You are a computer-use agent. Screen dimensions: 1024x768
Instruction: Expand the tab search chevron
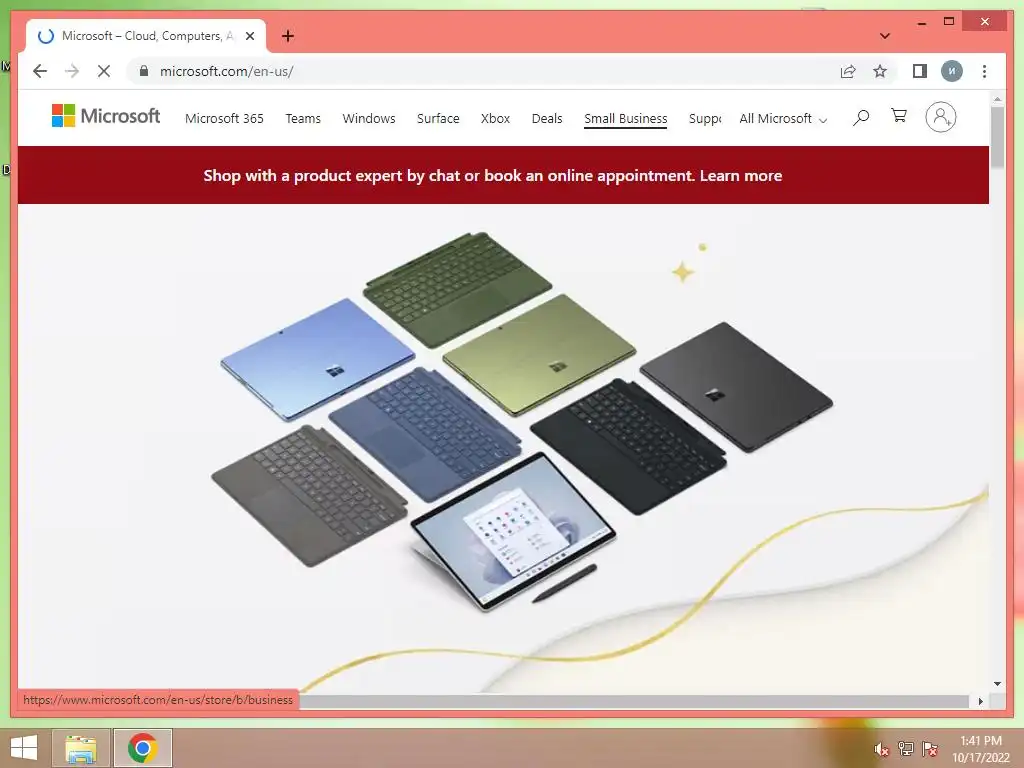tap(885, 36)
